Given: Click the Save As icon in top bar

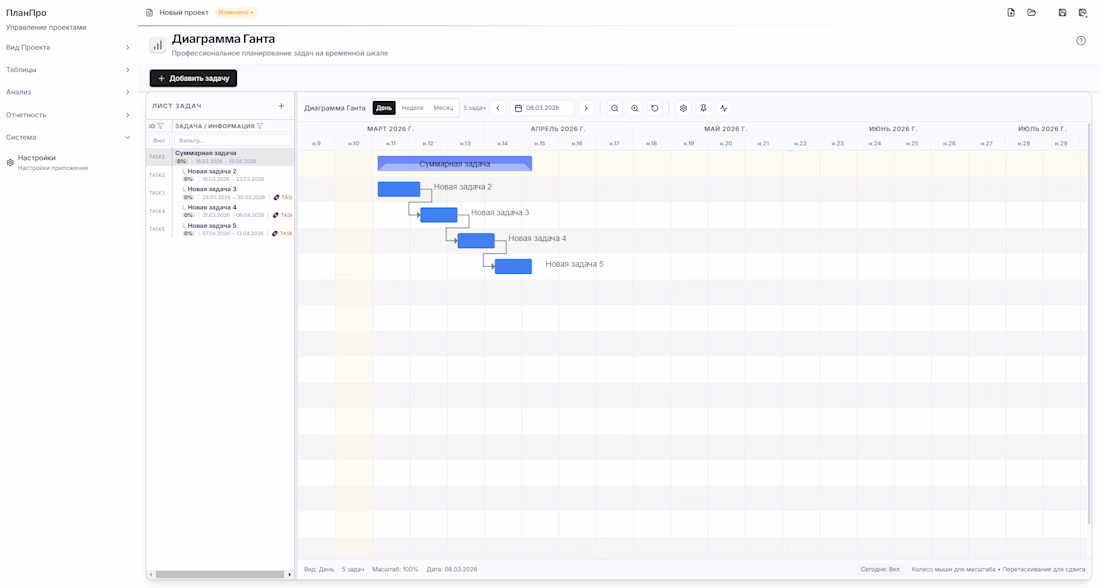Looking at the screenshot, I should tap(1082, 13).
